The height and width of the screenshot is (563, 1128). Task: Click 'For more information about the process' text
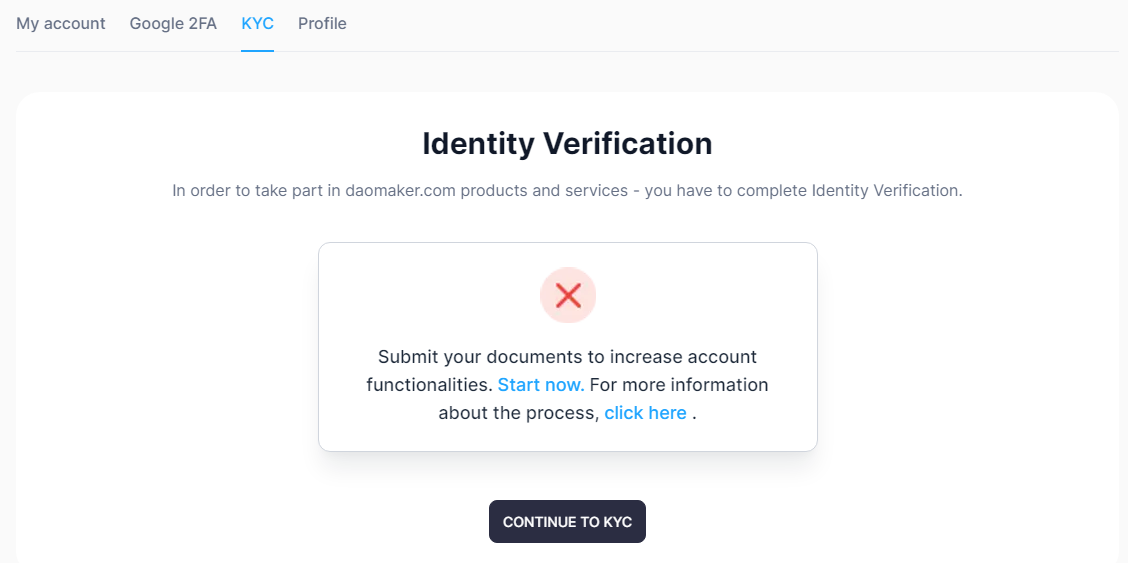(x=678, y=385)
